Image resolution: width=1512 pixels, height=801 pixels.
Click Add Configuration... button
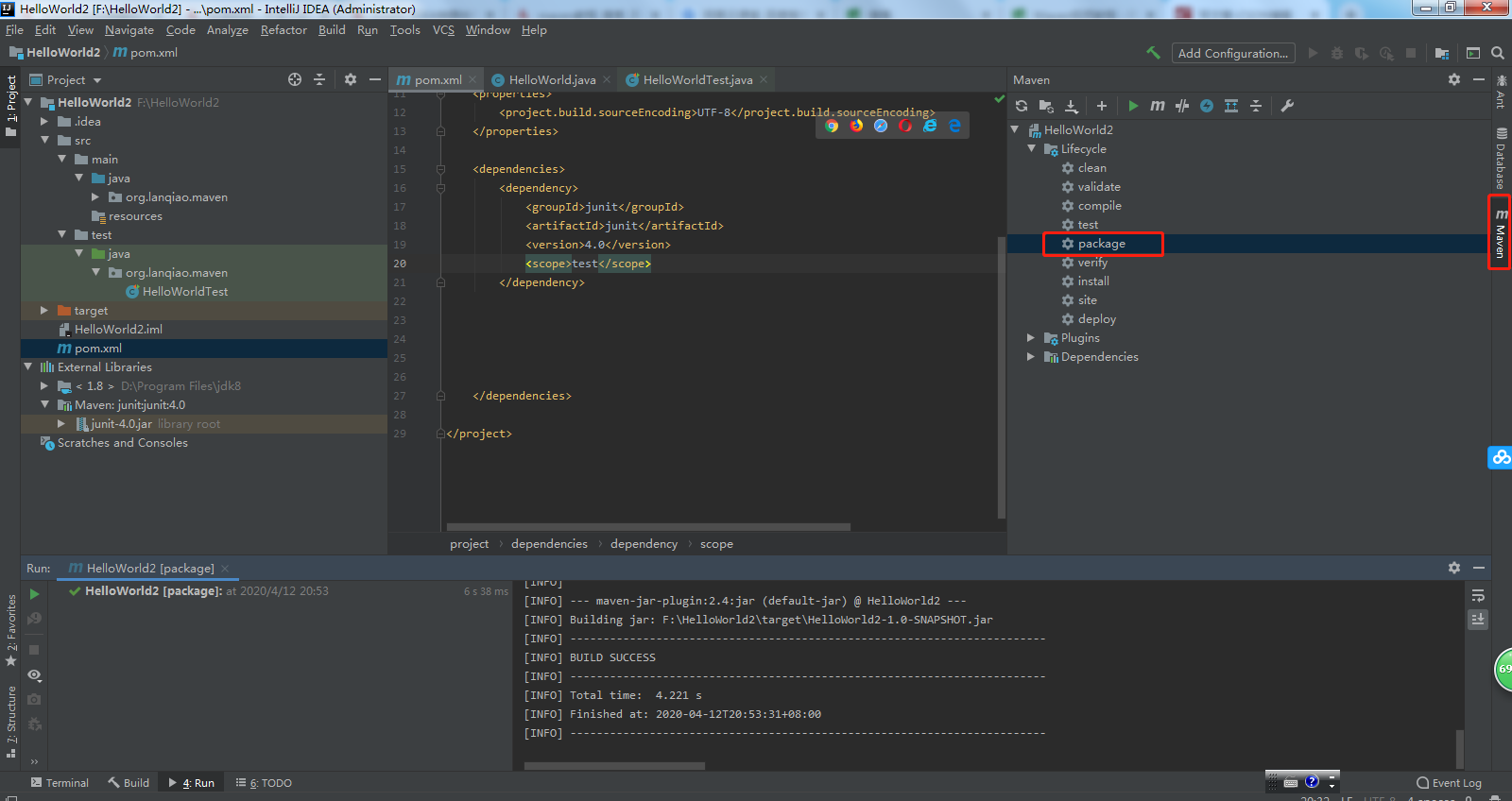click(1233, 53)
